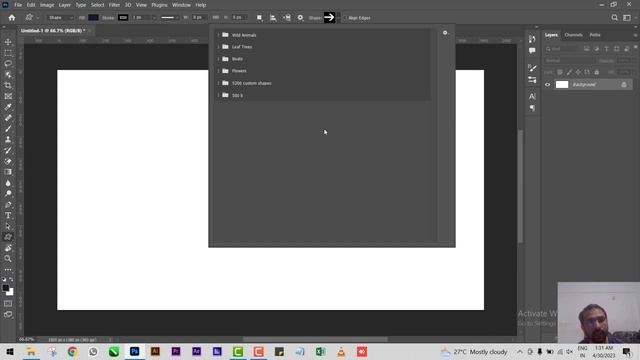Open the File menu
640x360 pixels.
tap(18, 5)
